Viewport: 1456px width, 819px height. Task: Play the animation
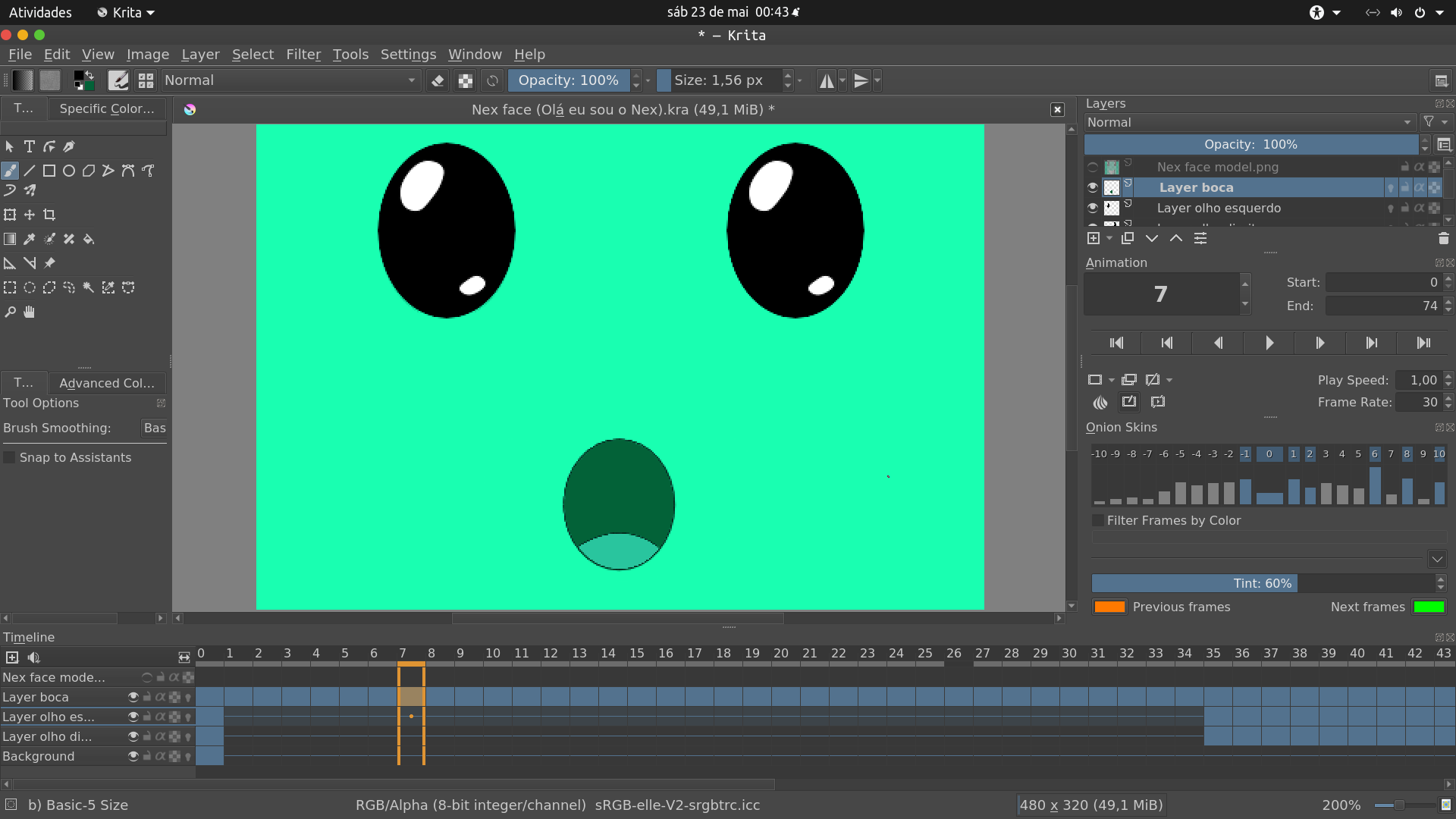coord(1269,343)
